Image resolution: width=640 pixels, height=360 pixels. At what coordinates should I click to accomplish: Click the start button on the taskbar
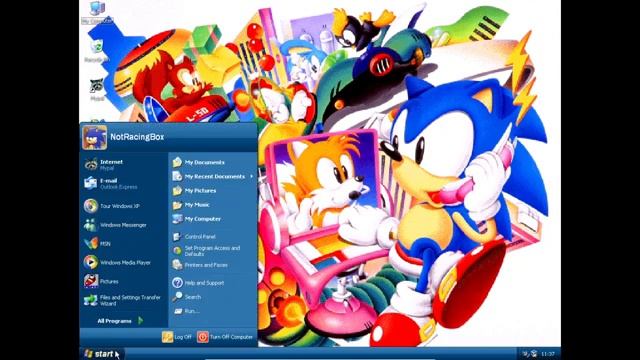[102, 354]
